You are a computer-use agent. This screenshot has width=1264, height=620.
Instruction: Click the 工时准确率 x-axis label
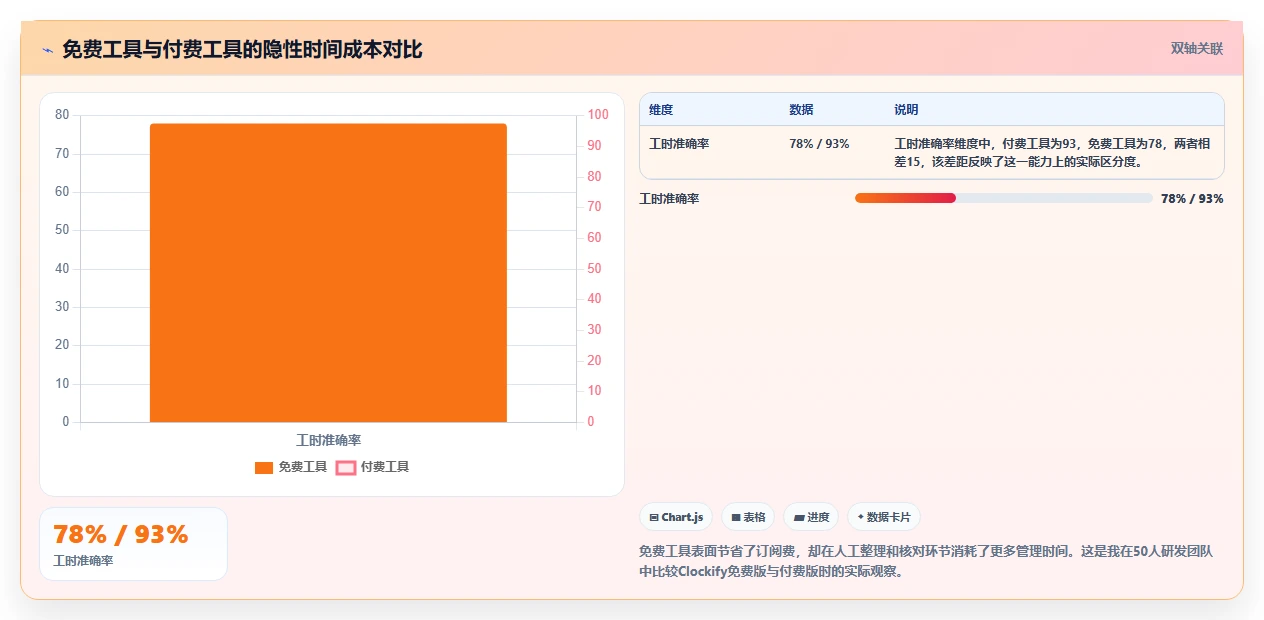[x=328, y=440]
